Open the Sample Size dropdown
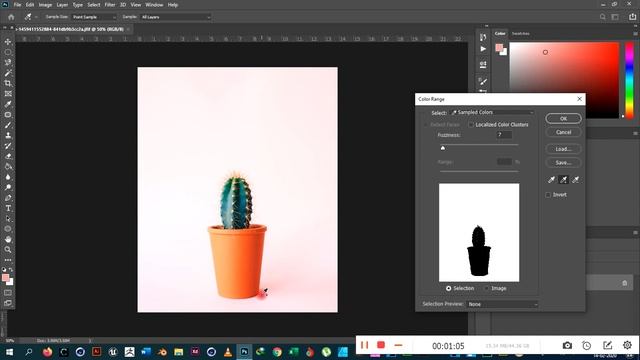The width and height of the screenshot is (640, 360). (x=94, y=17)
